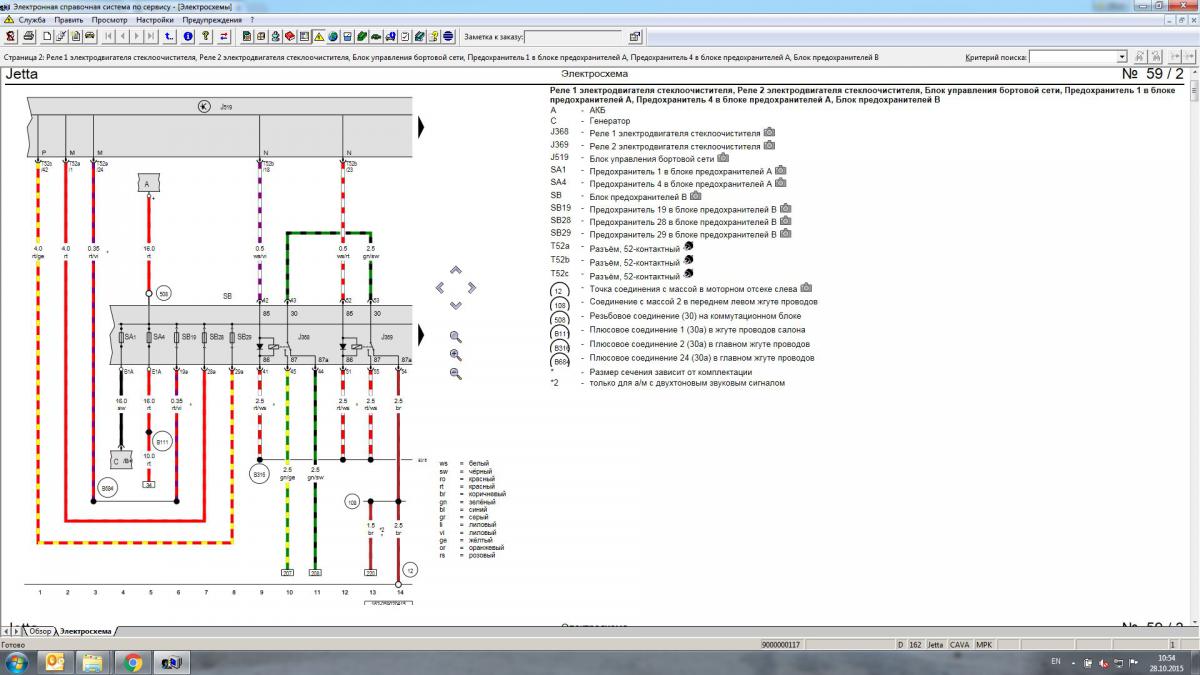
Task: Open connector view icon for T52b
Action: (x=688, y=261)
